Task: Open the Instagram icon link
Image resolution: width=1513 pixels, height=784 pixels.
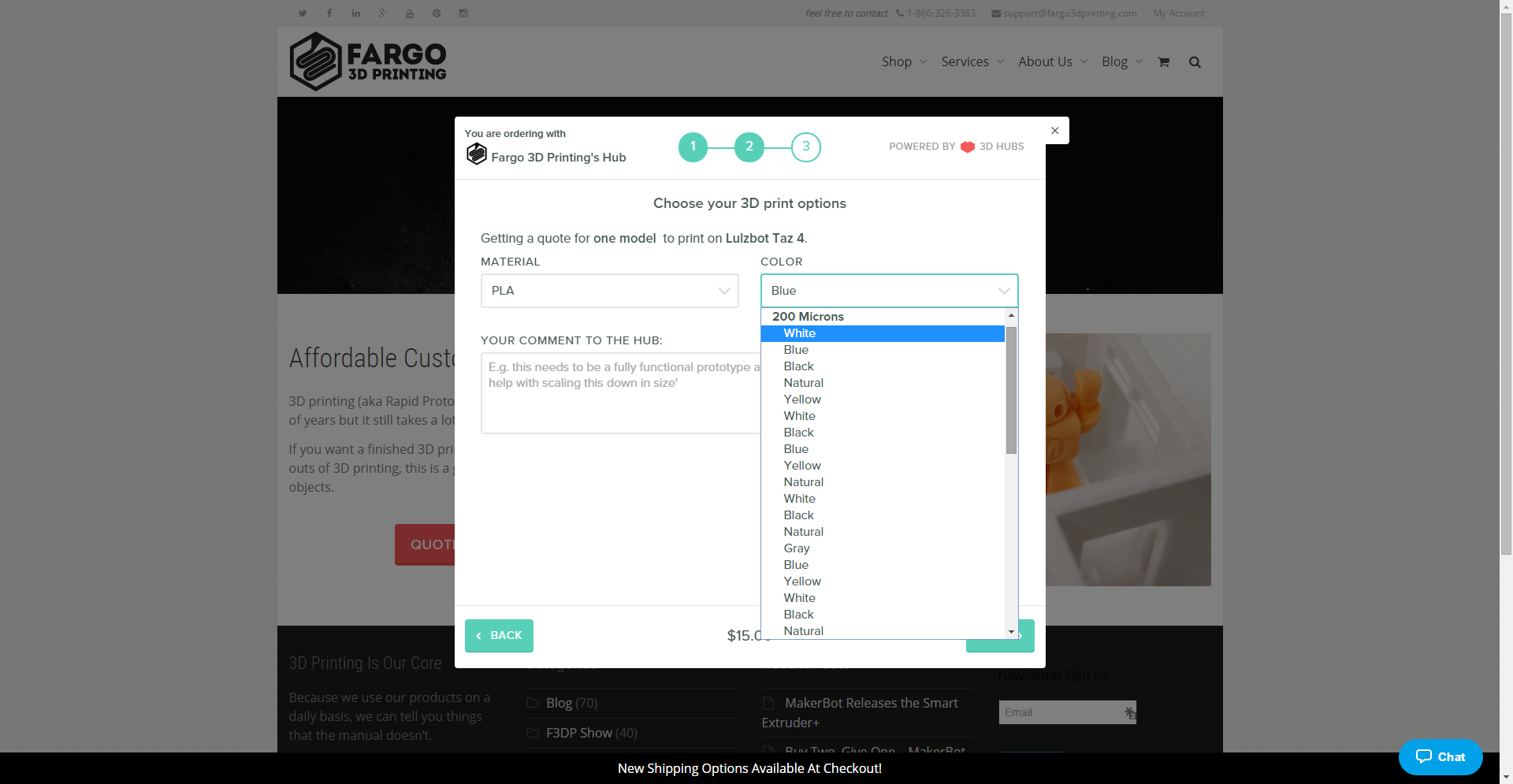Action: click(x=463, y=13)
